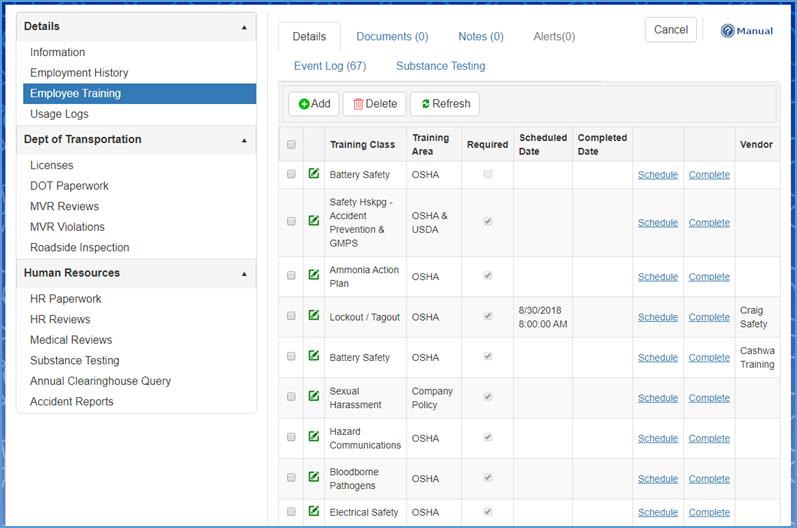The width and height of the screenshot is (797, 528).
Task: Tick the Ammonia Action Plan row checkbox
Action: coord(291,276)
